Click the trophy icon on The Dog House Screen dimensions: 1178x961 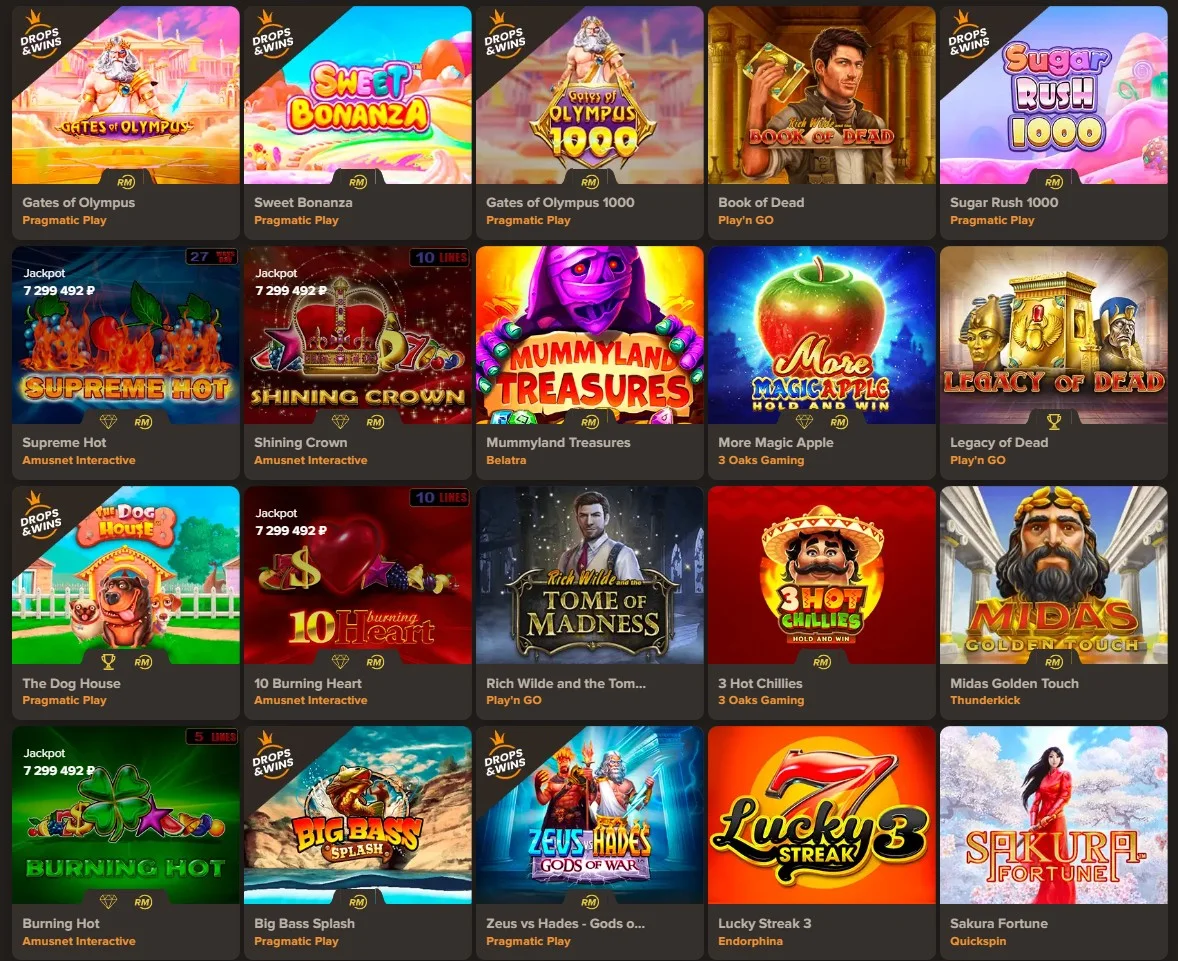109,662
